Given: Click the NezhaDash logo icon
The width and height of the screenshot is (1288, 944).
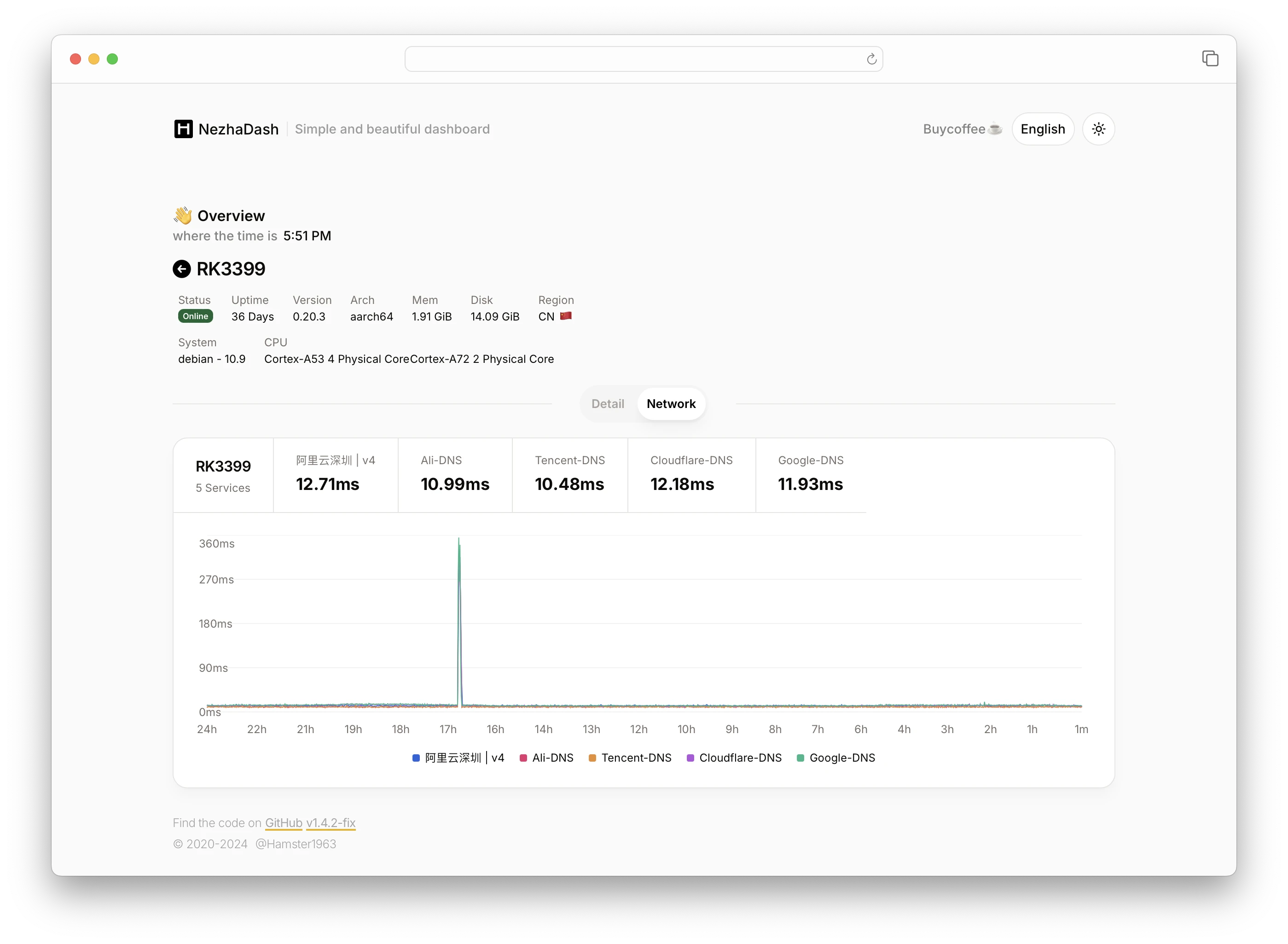Looking at the screenshot, I should (183, 129).
